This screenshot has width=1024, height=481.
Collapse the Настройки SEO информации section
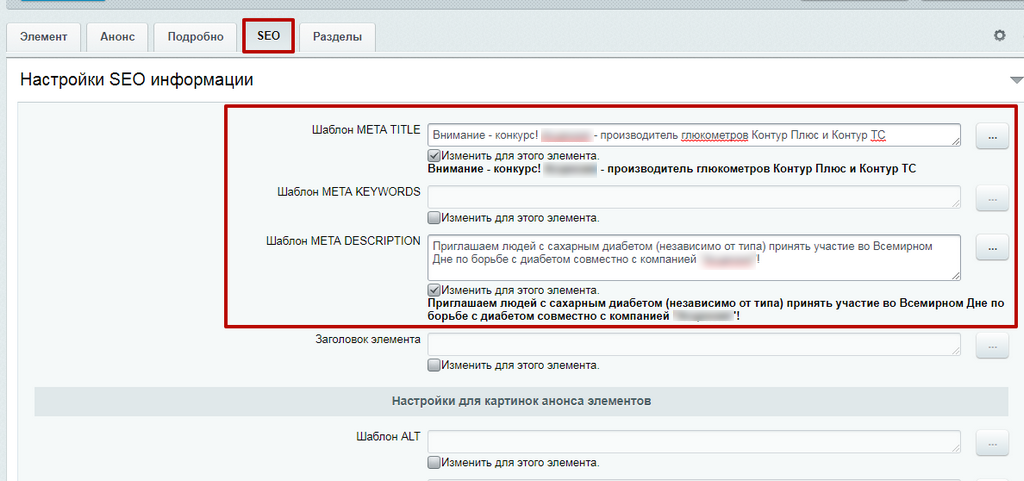(x=1016, y=80)
